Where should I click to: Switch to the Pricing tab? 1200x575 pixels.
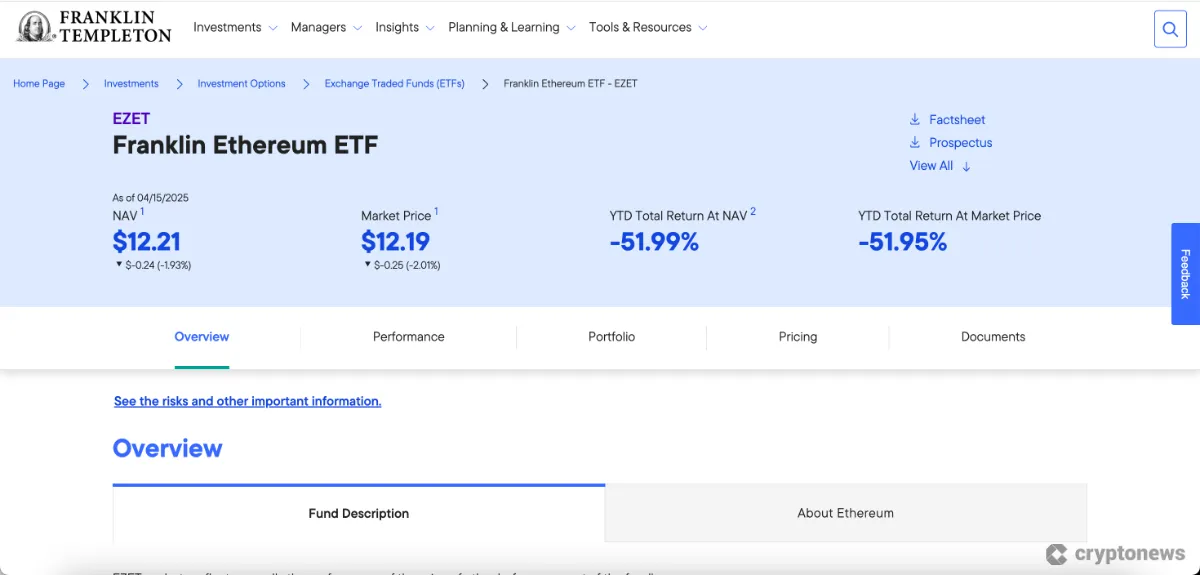point(798,337)
